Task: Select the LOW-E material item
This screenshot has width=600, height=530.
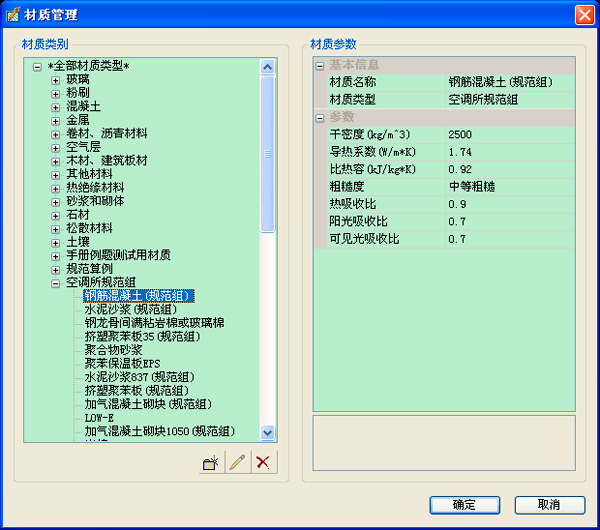Action: point(100,418)
